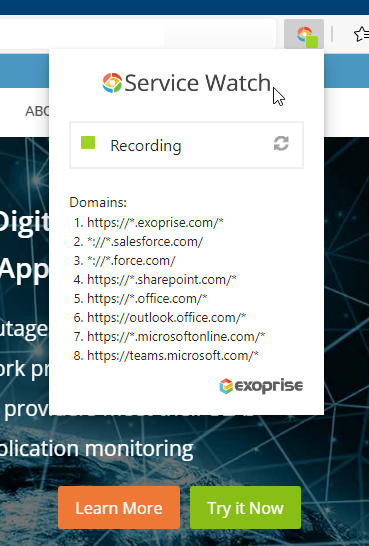
Task: Select domain https://*.office.com/*
Action: [x=147, y=299]
